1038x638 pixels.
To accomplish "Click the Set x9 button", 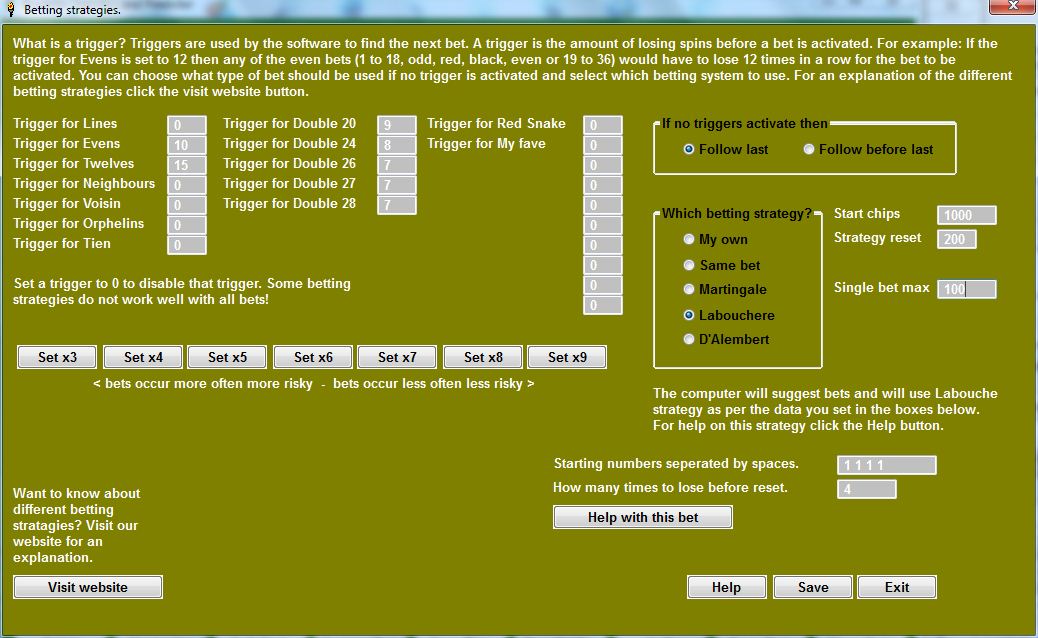I will click(x=566, y=356).
